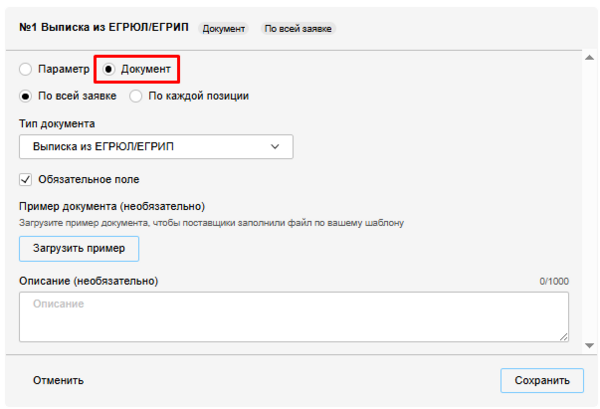
Task: Click the №1 Выписка из ЕГРЮЛ/ЕГРИП title
Action: coord(104,28)
